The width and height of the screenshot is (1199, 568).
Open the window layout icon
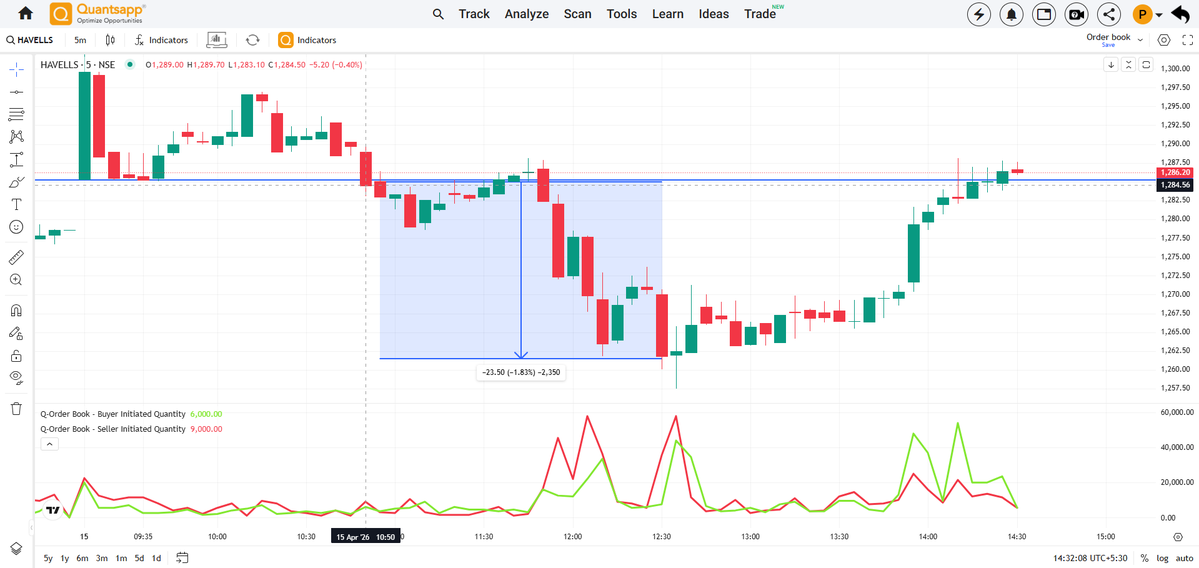point(1044,14)
